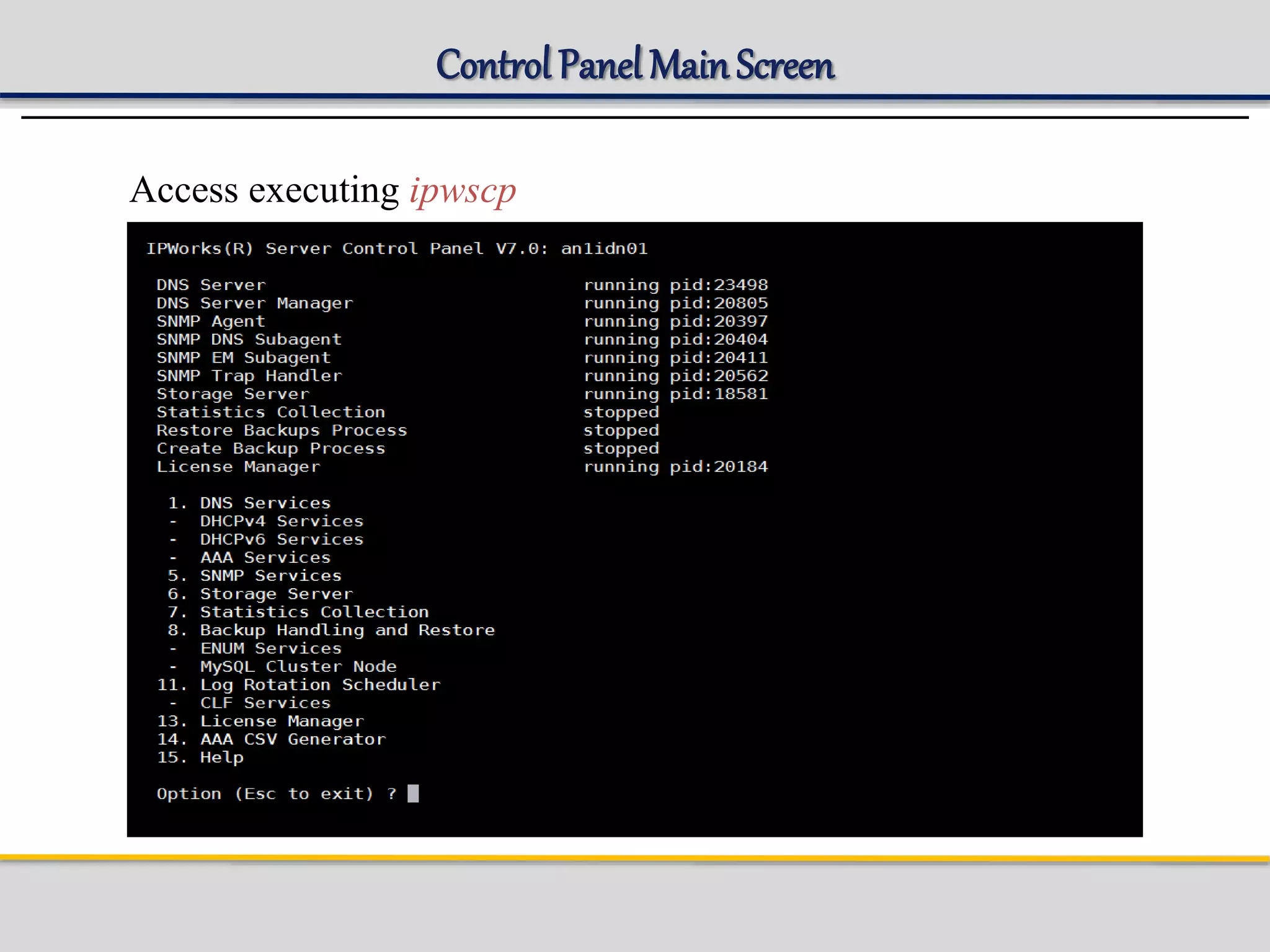Click the terminal header 'IPWorks(R) Server Control Panel V7.0: anlidn01'

pyautogui.click(x=397, y=249)
